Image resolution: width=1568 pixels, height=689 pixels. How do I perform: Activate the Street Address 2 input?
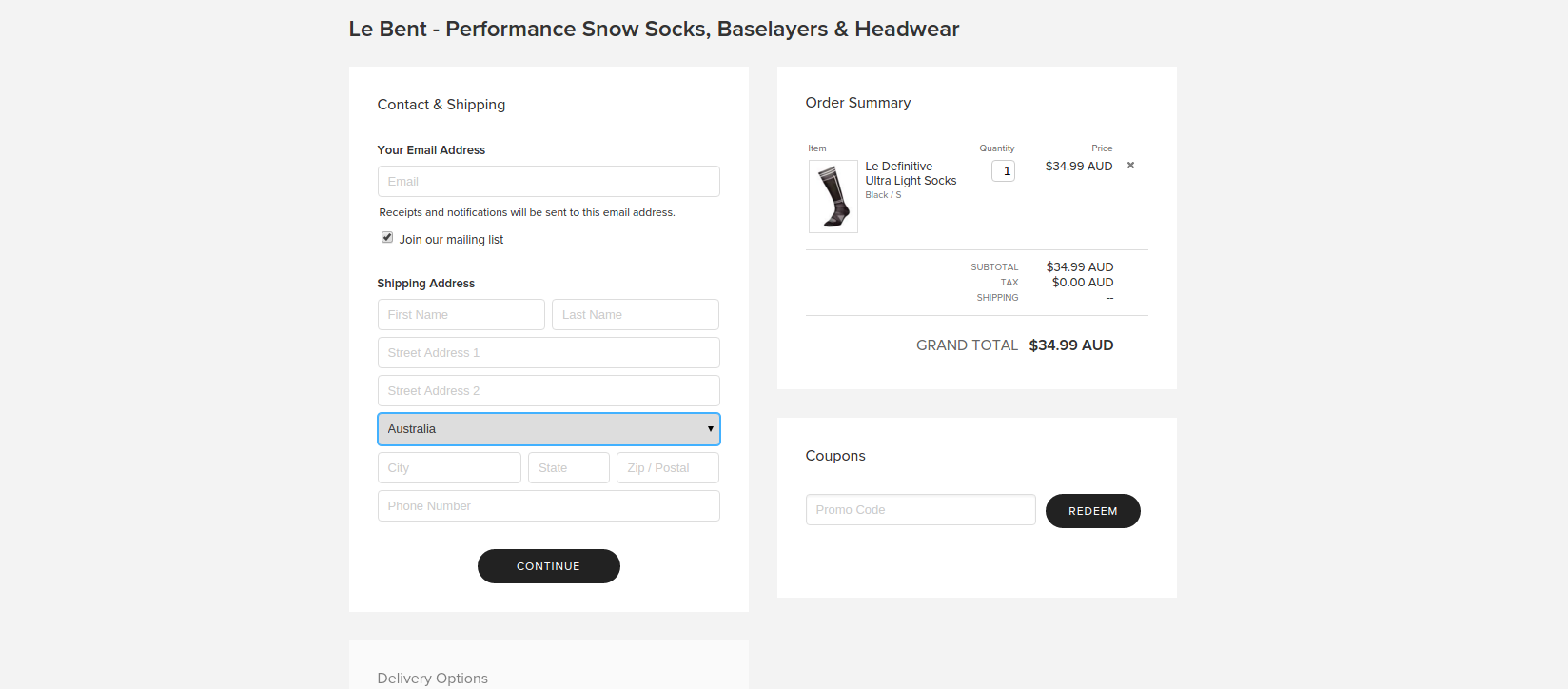[x=548, y=390]
